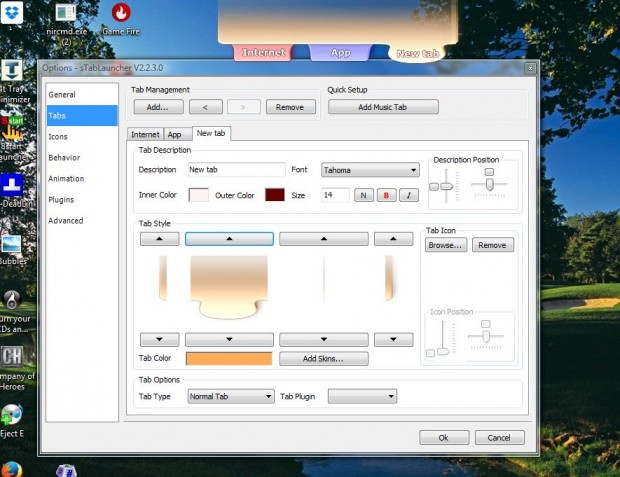Click highlighted up arrow above tab body skin
Screen dimensions: 620x477
coord(229,239)
